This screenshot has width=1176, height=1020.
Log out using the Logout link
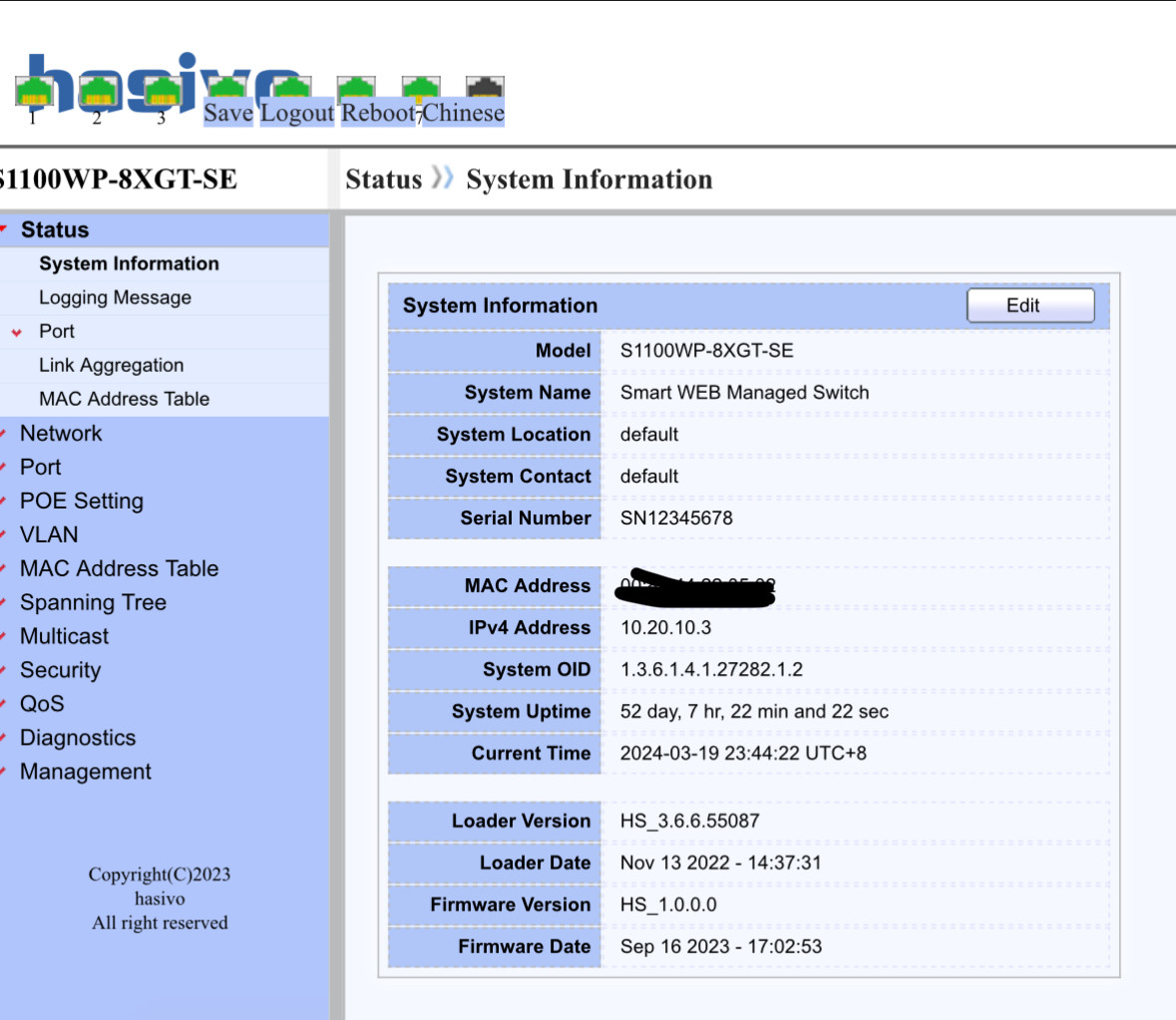[x=297, y=113]
